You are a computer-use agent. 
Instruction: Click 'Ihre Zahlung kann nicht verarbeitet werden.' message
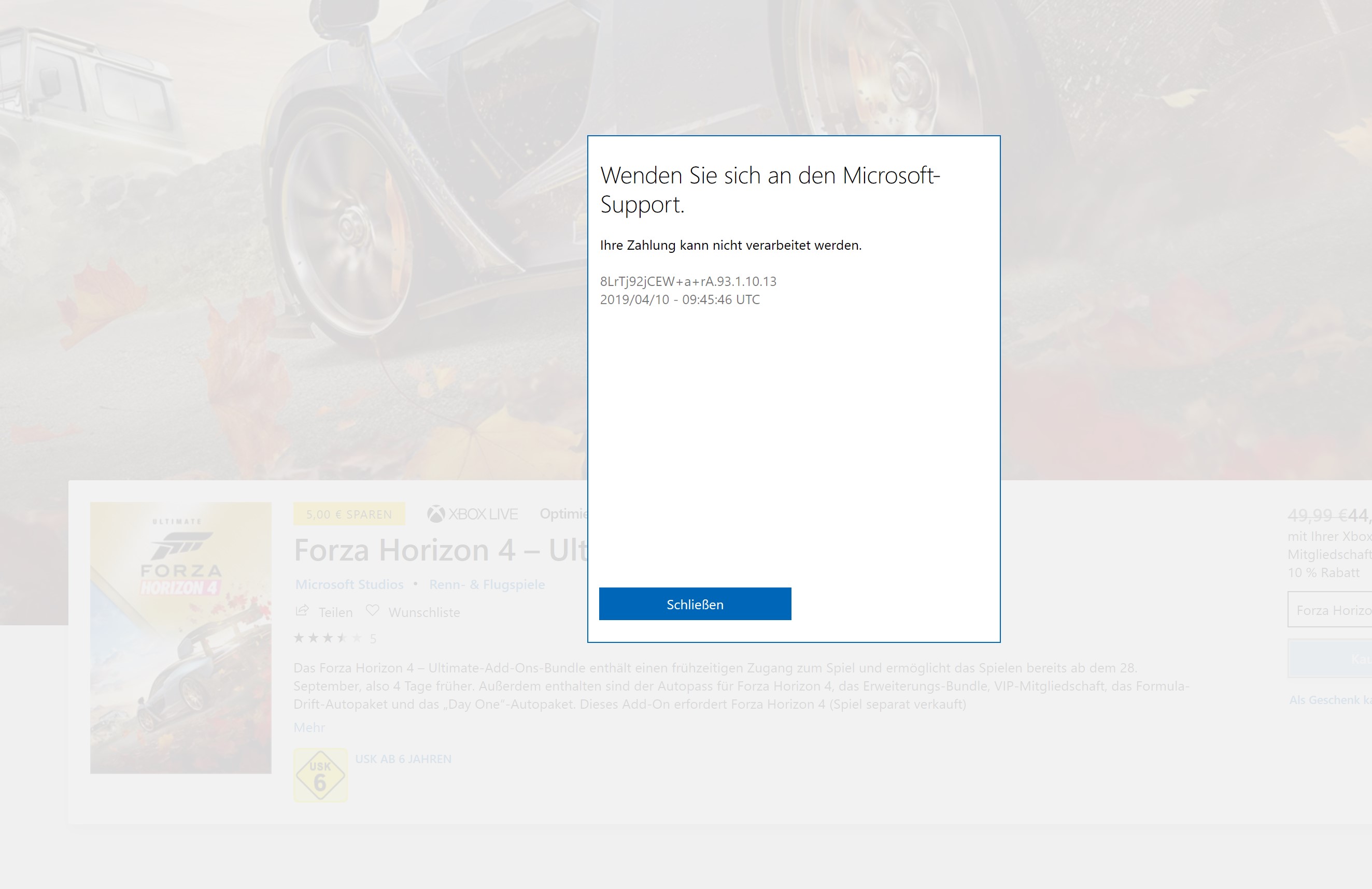[730, 245]
